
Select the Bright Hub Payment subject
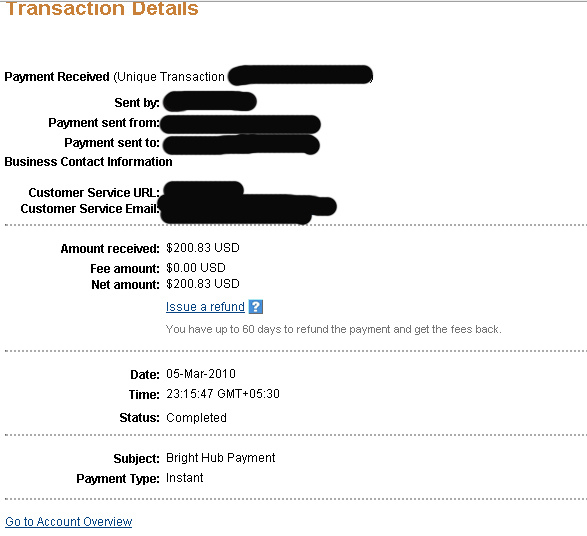(220, 458)
